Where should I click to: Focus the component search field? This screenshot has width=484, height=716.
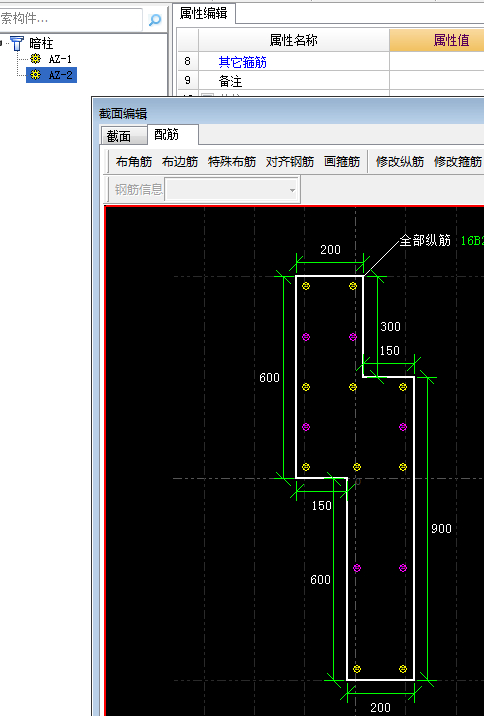pos(71,20)
